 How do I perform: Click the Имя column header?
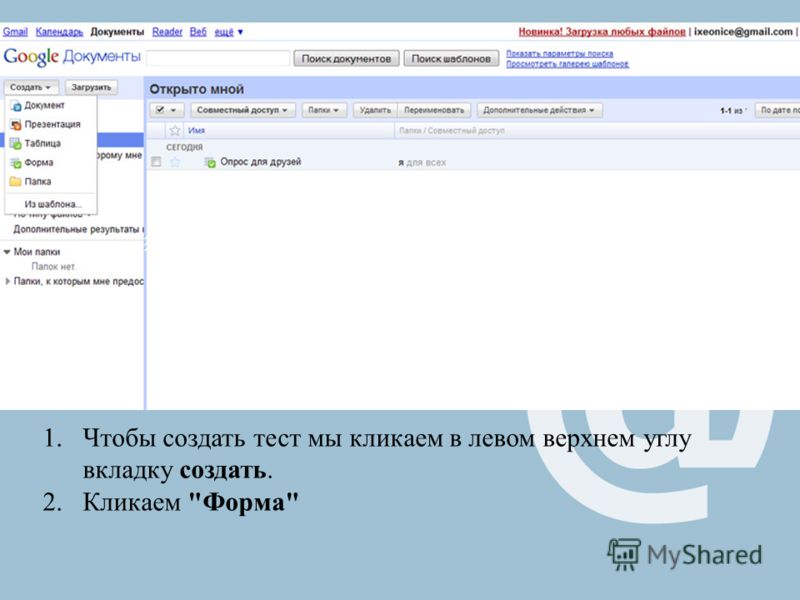[x=196, y=131]
